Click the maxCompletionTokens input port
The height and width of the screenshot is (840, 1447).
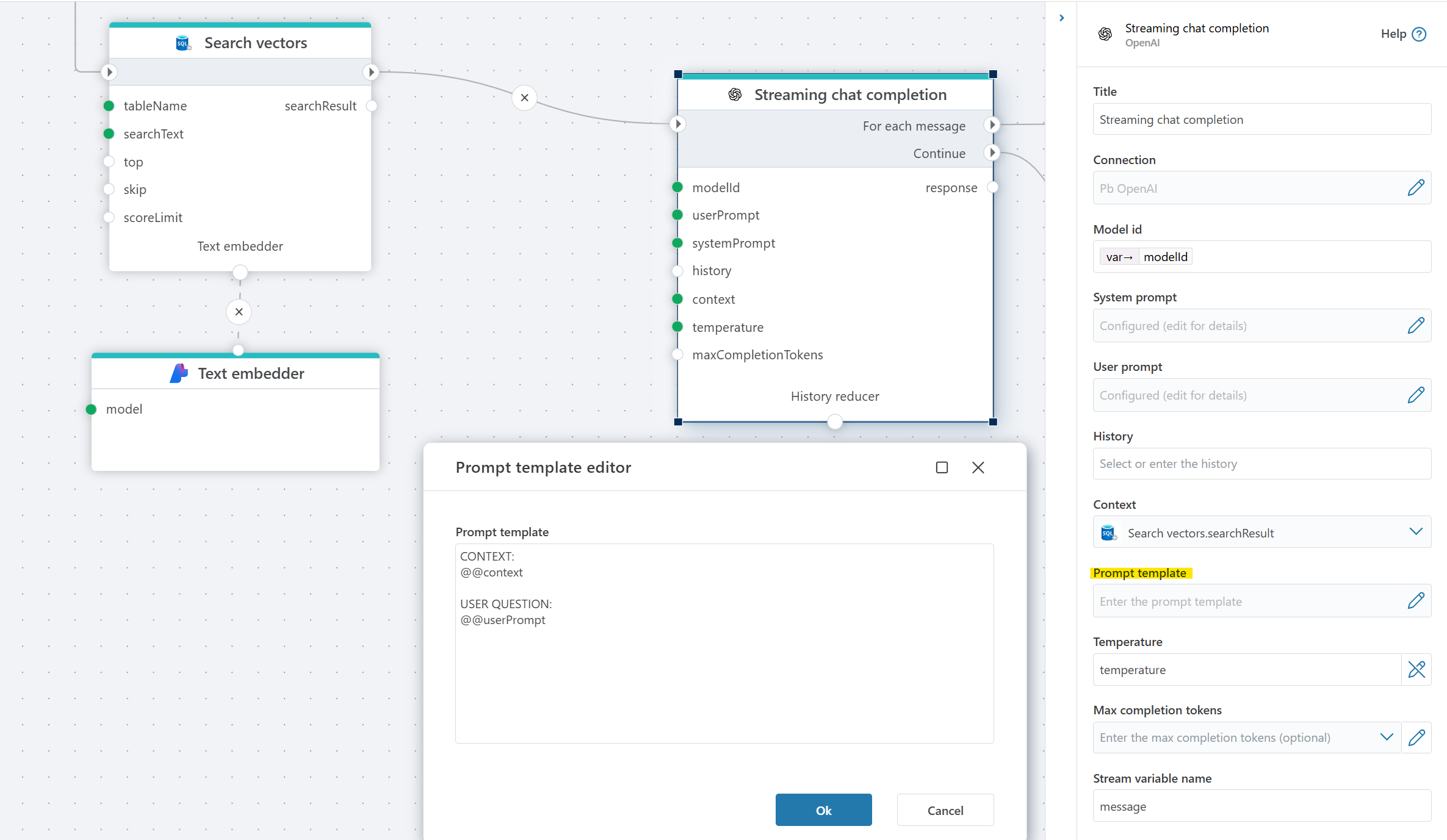point(677,355)
